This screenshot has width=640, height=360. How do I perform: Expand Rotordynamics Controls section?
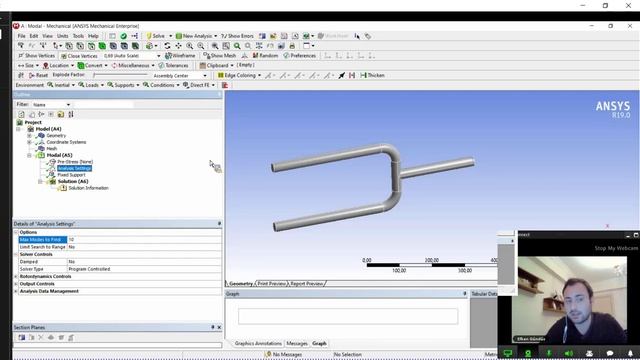16,276
